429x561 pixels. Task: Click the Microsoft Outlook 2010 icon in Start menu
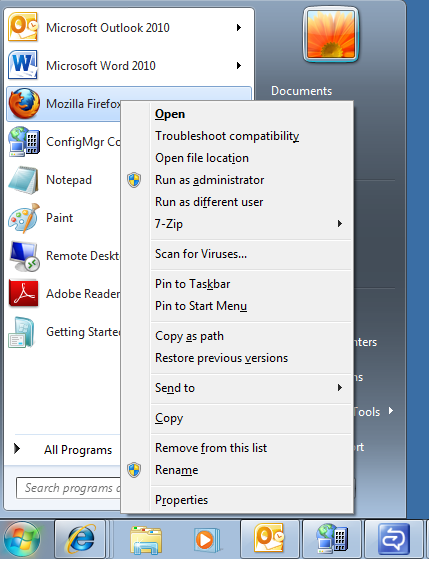tap(23, 27)
